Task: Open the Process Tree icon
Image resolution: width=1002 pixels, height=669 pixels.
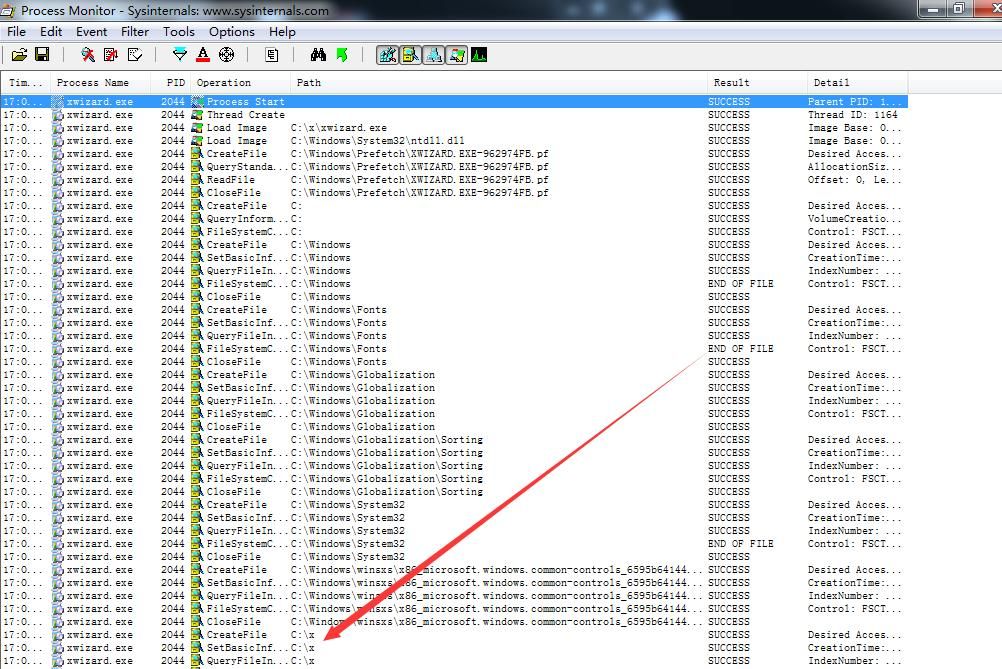Action: click(x=272, y=55)
